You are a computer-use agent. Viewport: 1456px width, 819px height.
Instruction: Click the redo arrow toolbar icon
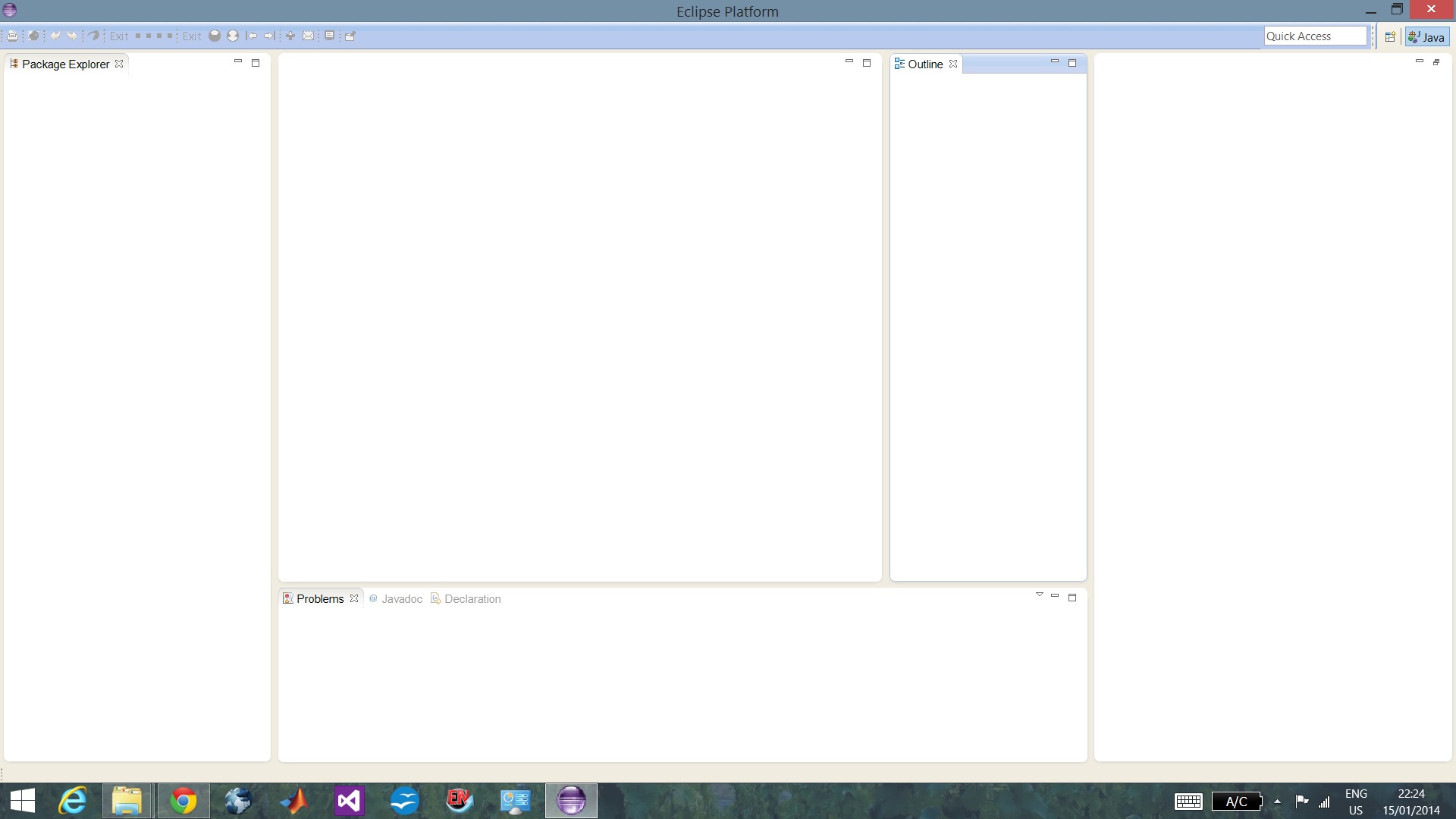(x=72, y=36)
